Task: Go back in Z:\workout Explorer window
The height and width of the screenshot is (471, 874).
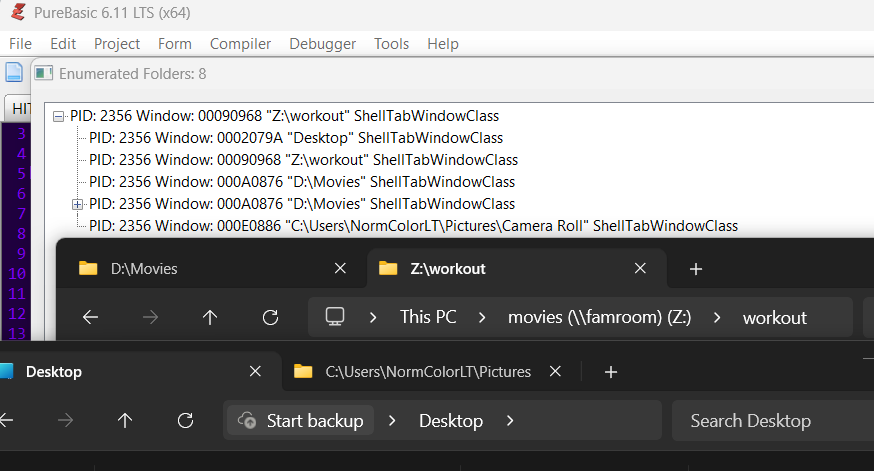Action: [90, 317]
